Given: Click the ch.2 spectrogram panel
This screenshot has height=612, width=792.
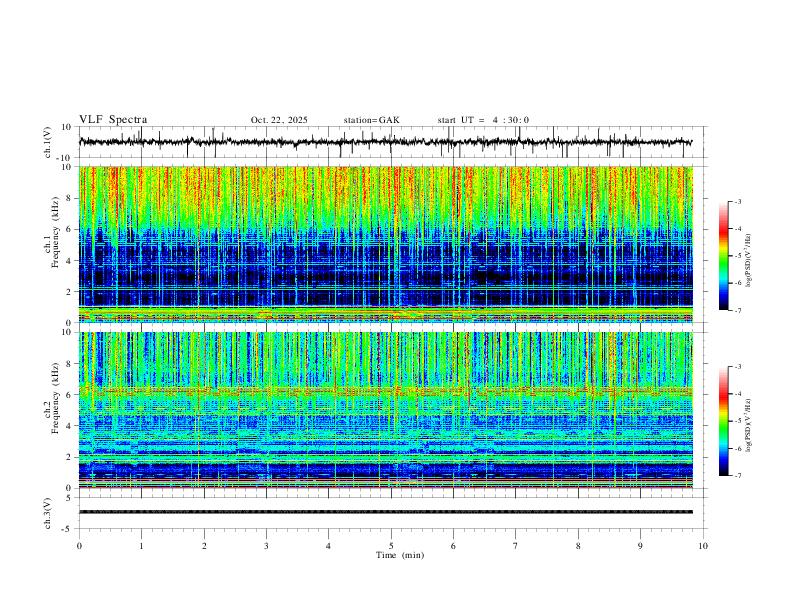Looking at the screenshot, I should tap(385, 410).
